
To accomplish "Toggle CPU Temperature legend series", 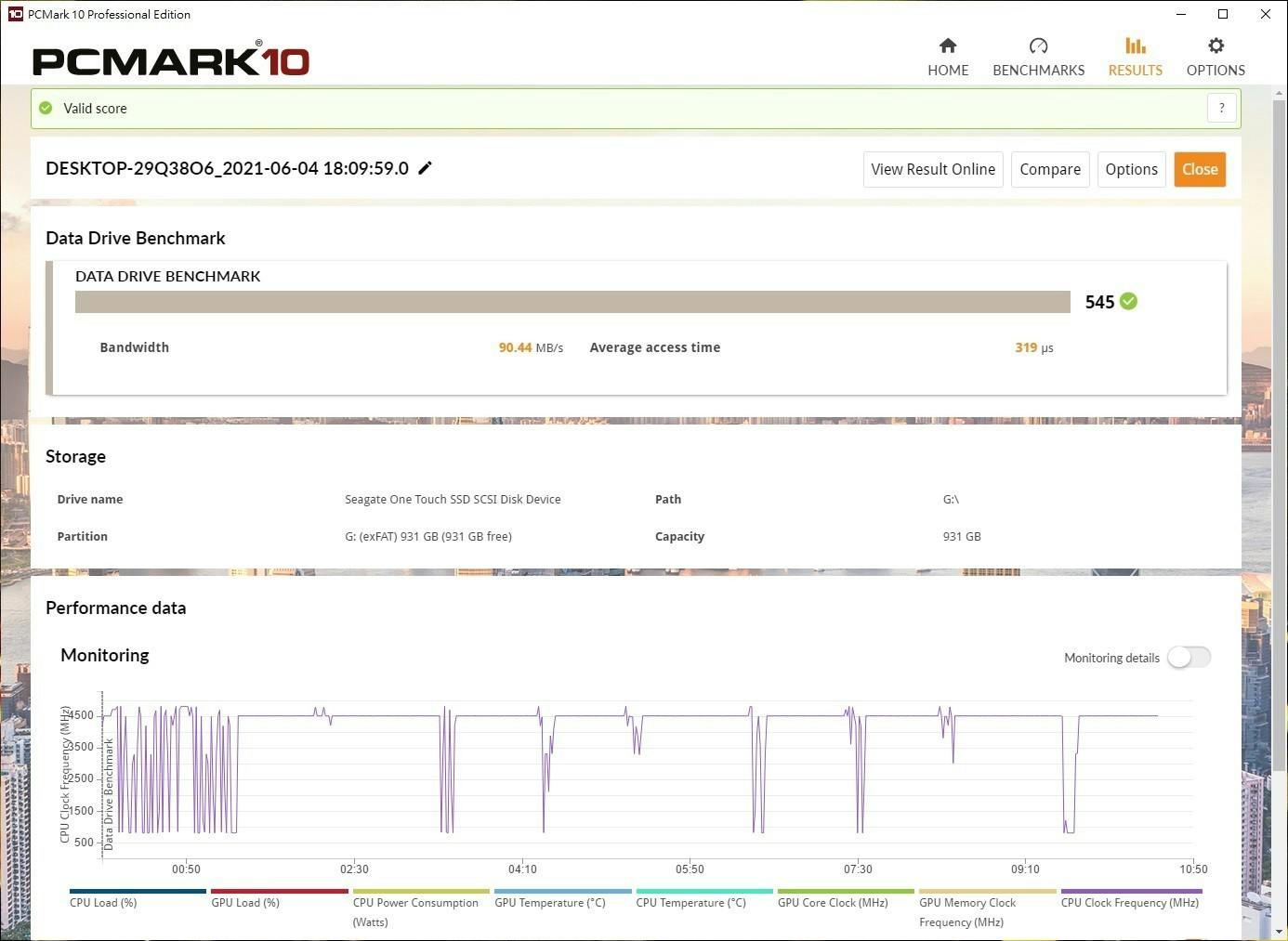I will point(703,902).
